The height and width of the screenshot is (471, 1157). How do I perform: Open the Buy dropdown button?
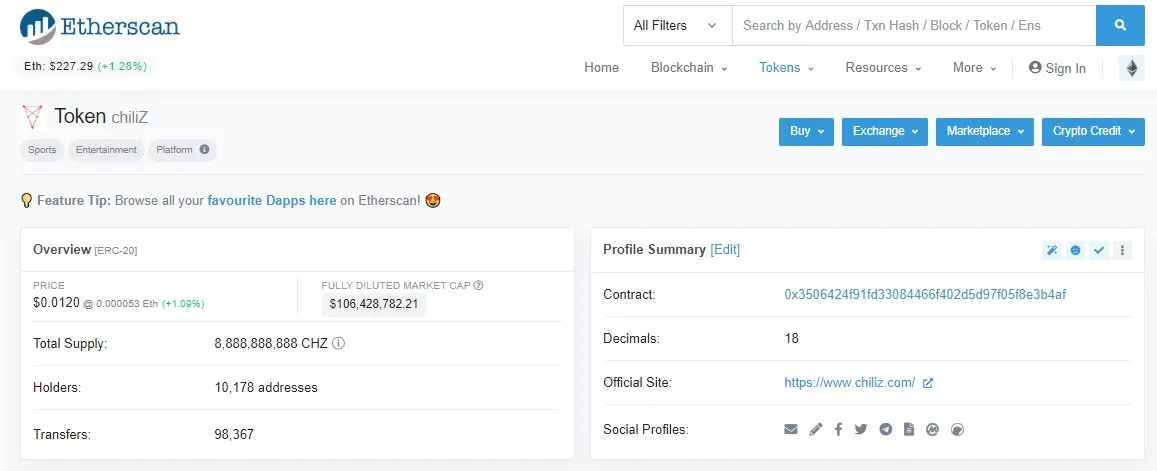pyautogui.click(x=807, y=131)
